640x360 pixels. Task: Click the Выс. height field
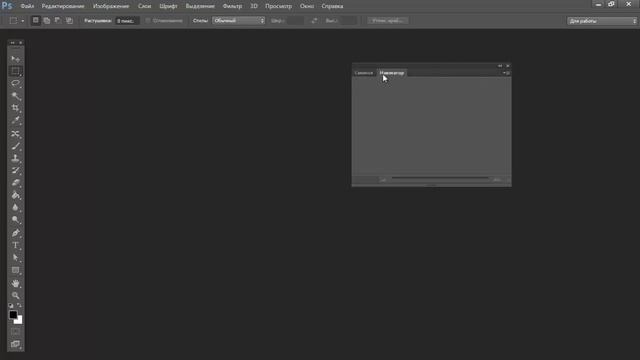[x=348, y=20]
